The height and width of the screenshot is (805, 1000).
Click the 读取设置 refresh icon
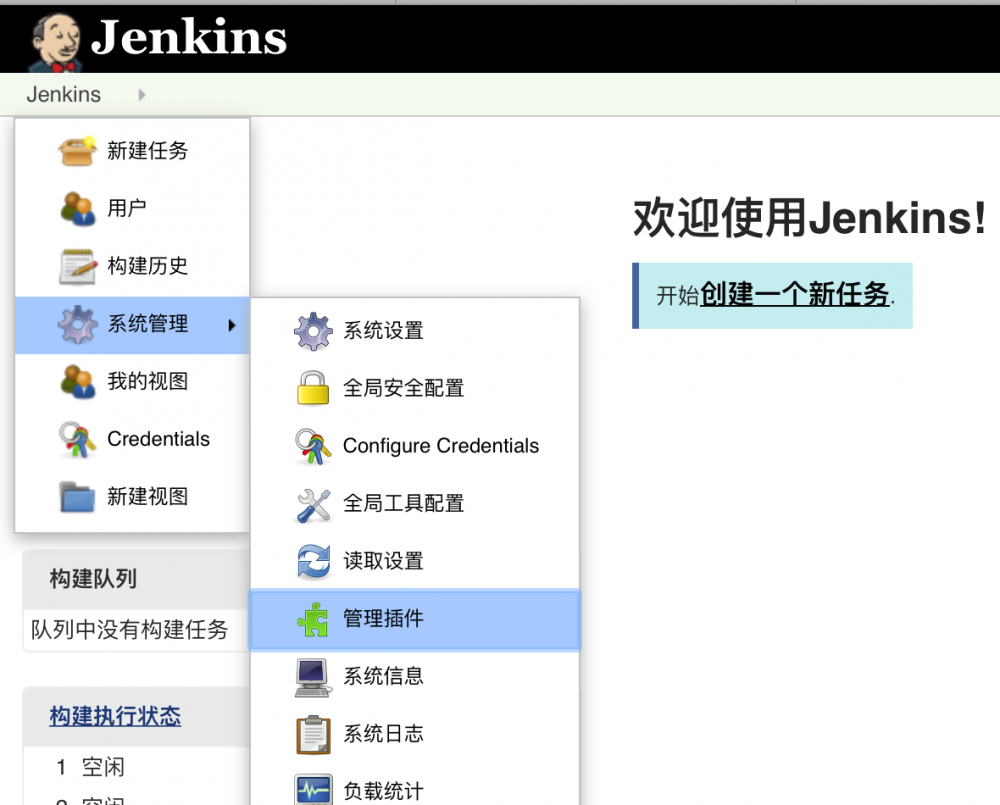313,561
